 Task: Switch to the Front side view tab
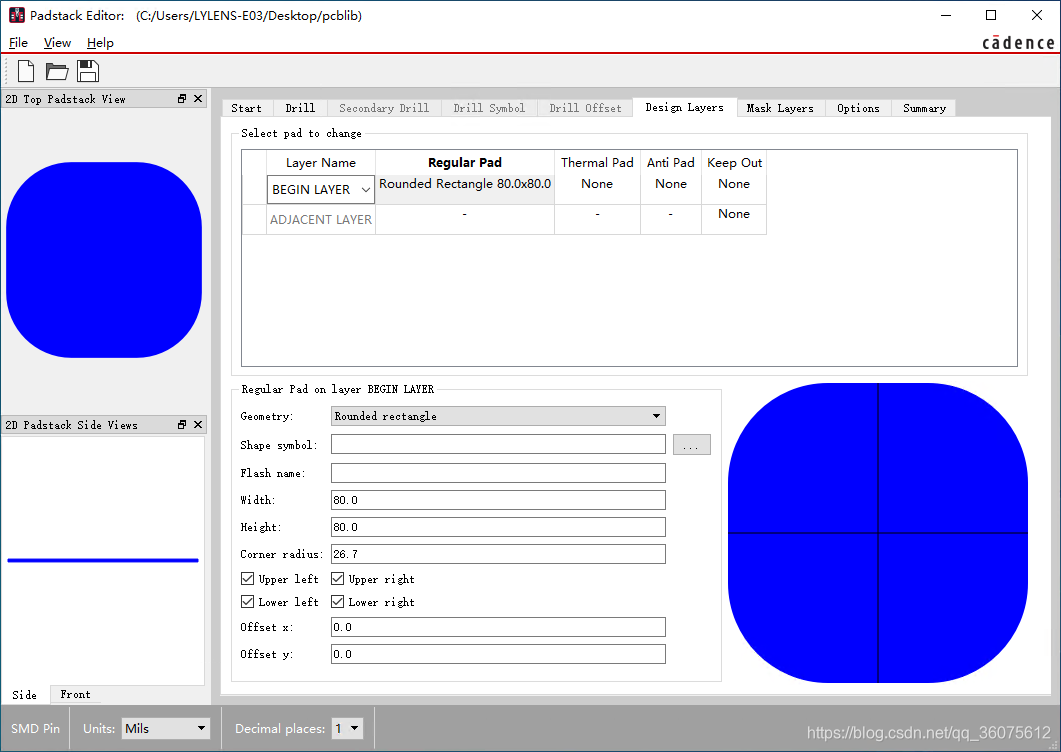75,695
